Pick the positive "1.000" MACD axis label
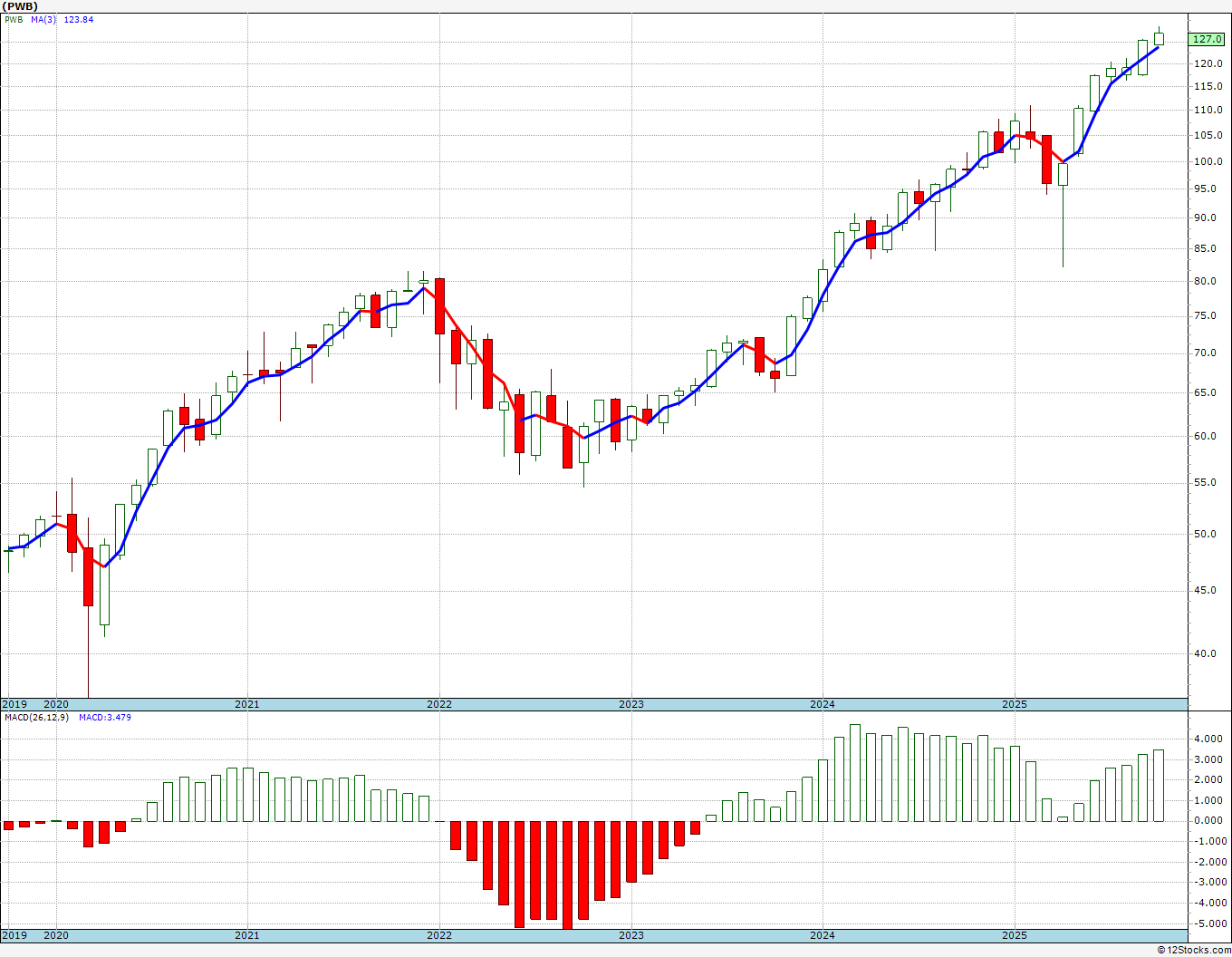The height and width of the screenshot is (957, 1232). pos(1208,800)
